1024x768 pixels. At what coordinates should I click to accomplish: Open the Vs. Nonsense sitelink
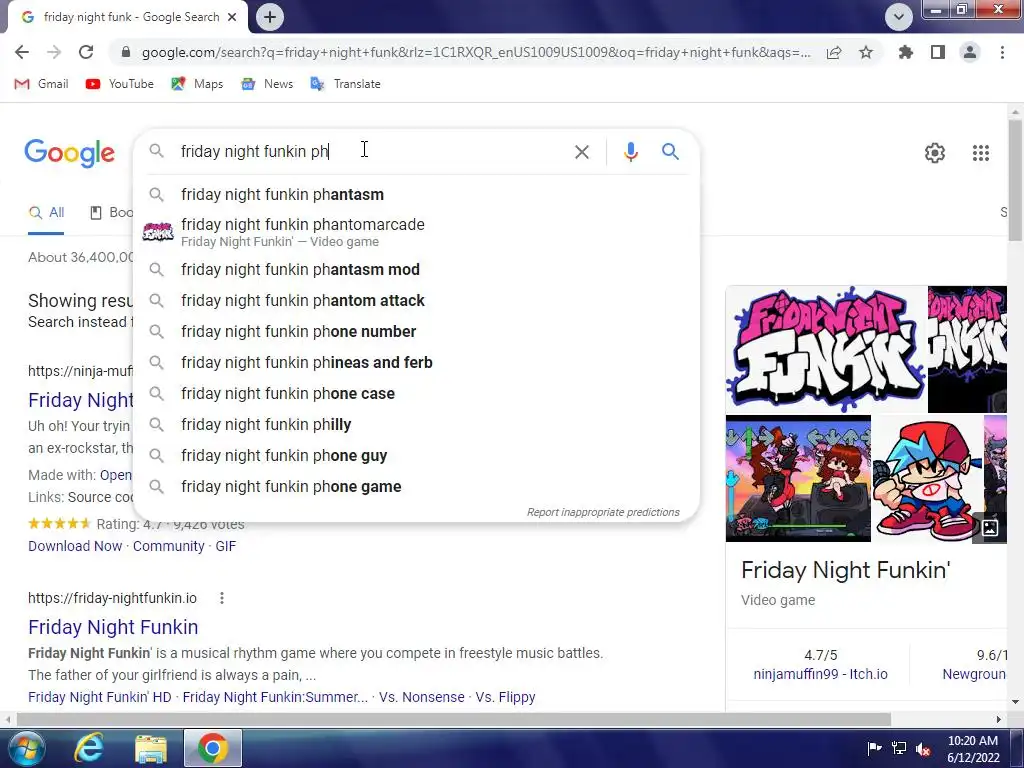pos(421,697)
